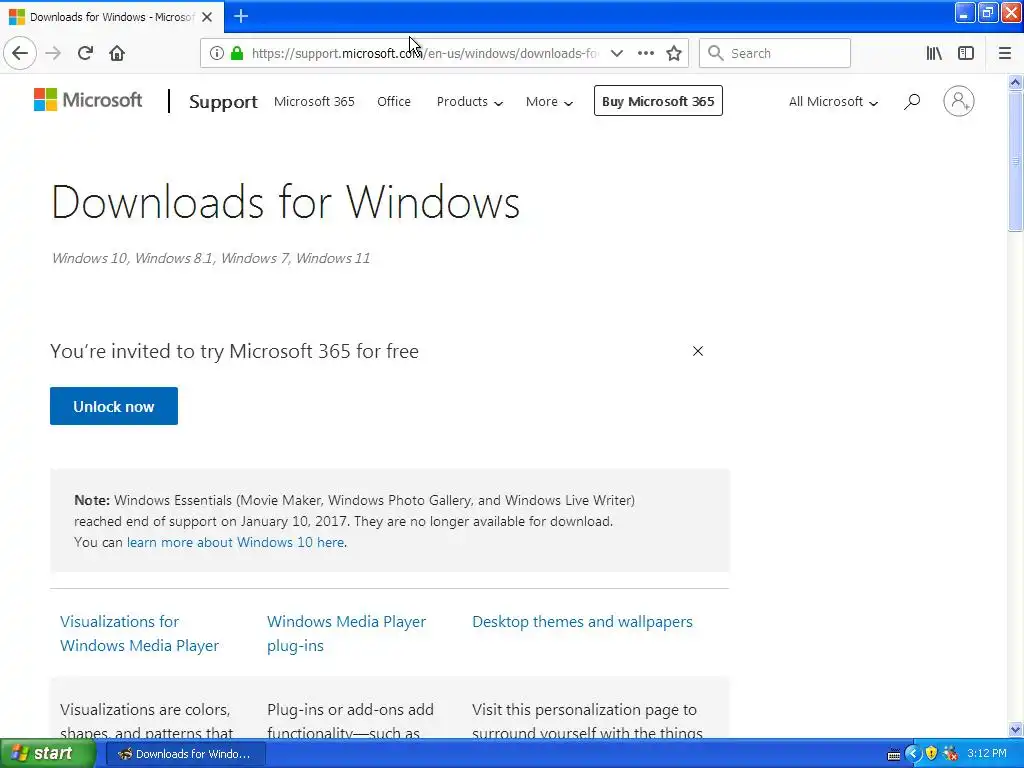
Task: Toggle the sidebar view icon
Action: (965, 53)
